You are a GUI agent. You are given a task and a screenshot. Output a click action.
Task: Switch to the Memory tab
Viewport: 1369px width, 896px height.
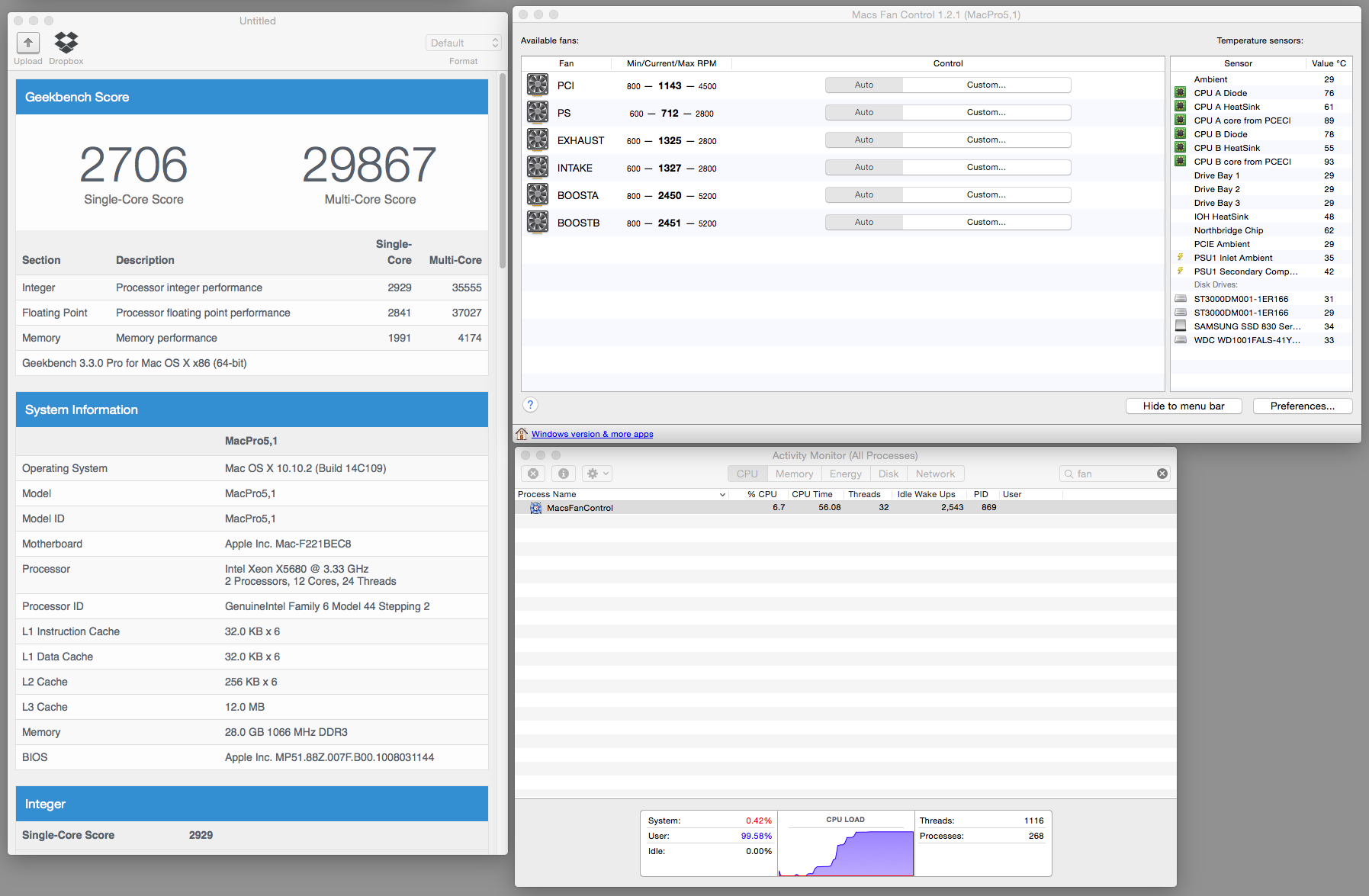coord(795,474)
